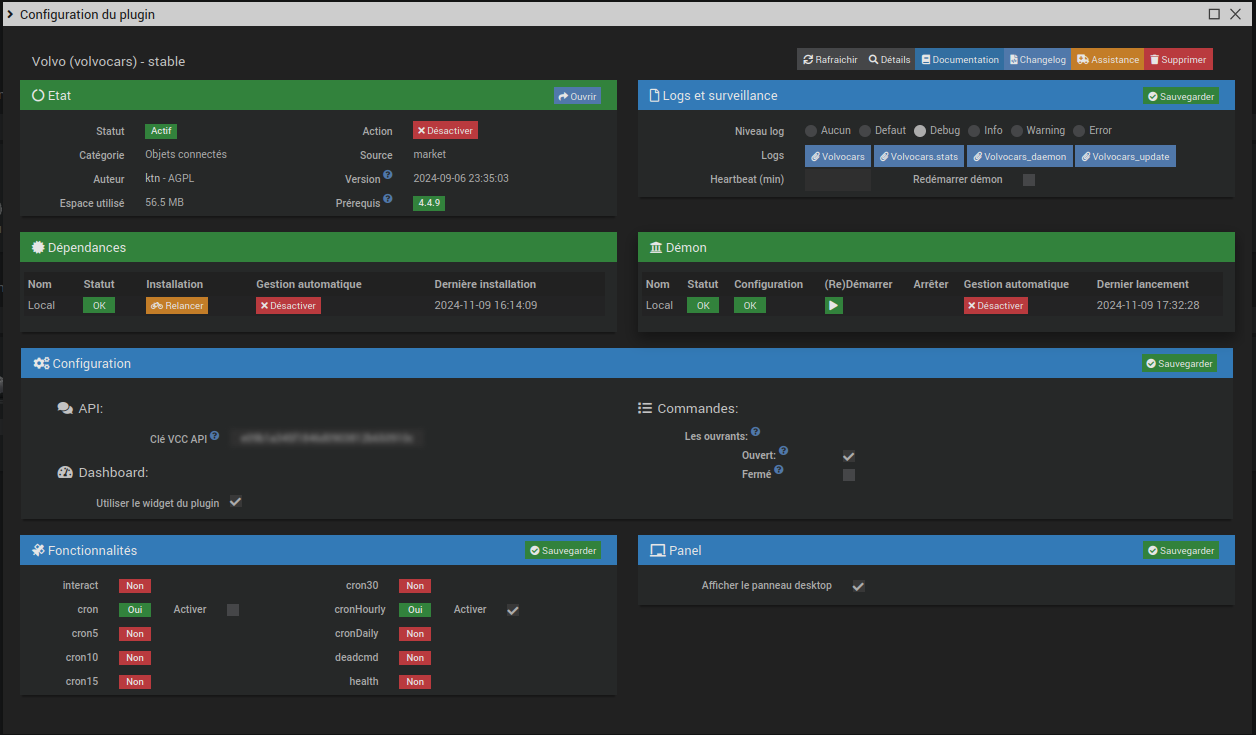Screen dimensions: 1256x735
Task: Click the daemon Configuration OK badge
Action: pyautogui.click(x=750, y=305)
